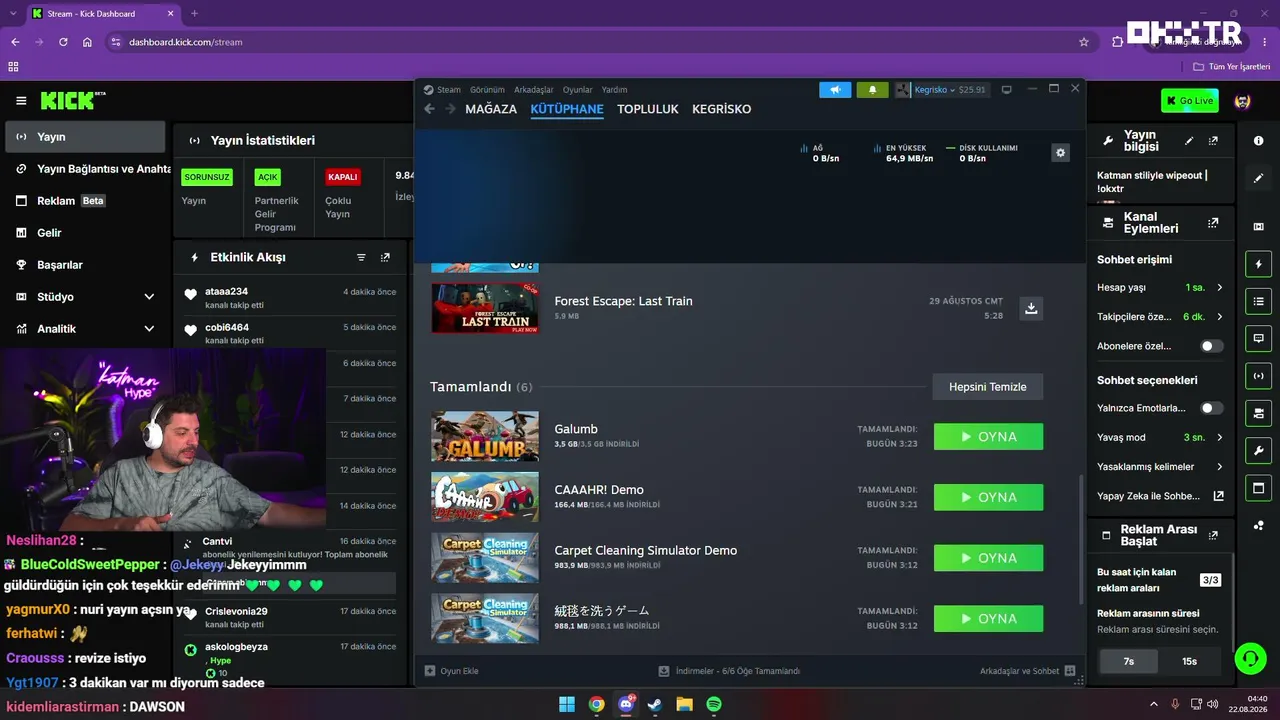Open the Kick hamburger menu
The width and height of the screenshot is (1280, 720).
(x=21, y=101)
